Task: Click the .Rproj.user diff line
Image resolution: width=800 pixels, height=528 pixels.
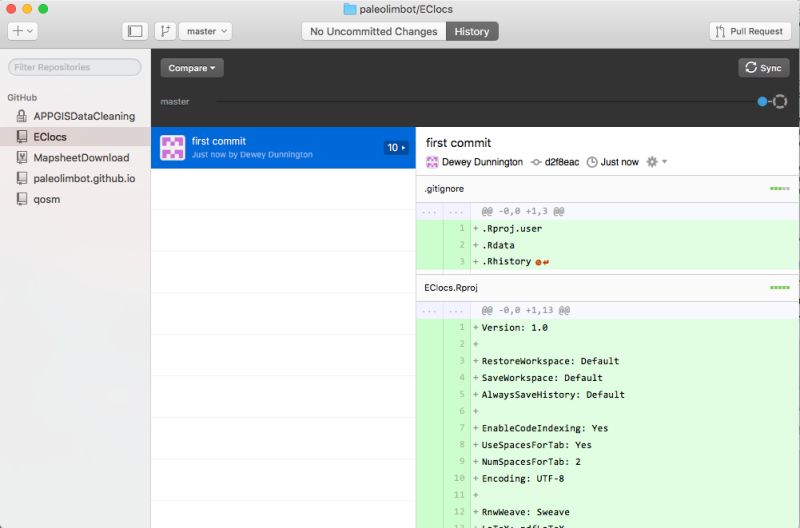Action: [608, 229]
